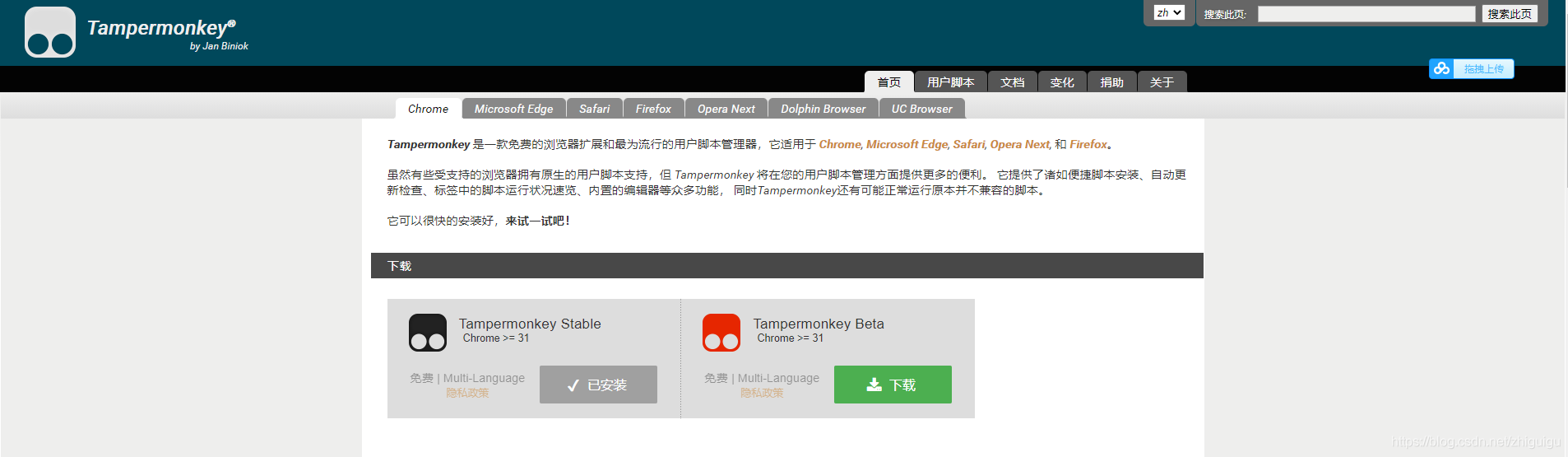Click the 来试一试吧! bold text
This screenshot has height=457, width=1568.
[x=538, y=221]
